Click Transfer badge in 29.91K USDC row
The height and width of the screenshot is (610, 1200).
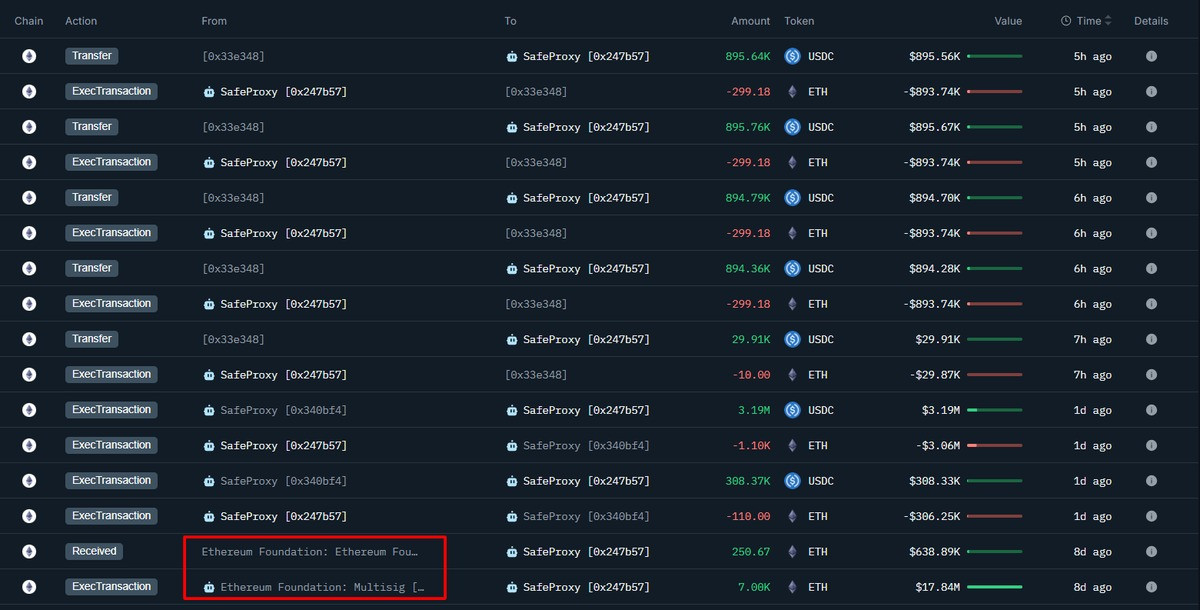point(92,339)
